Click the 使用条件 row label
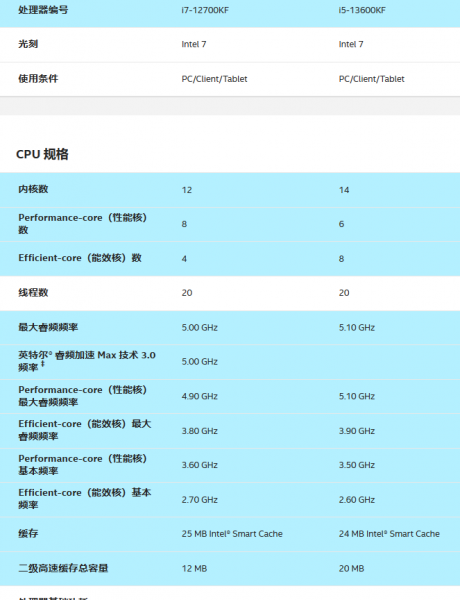460x600 pixels. point(38,78)
